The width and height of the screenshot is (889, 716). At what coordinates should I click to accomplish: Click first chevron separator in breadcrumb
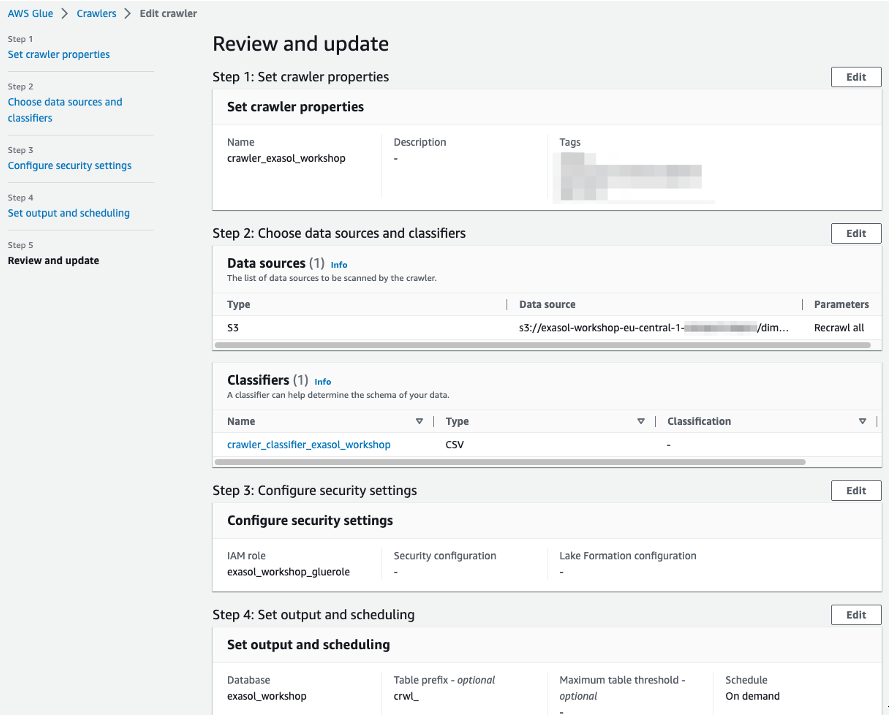click(x=65, y=14)
